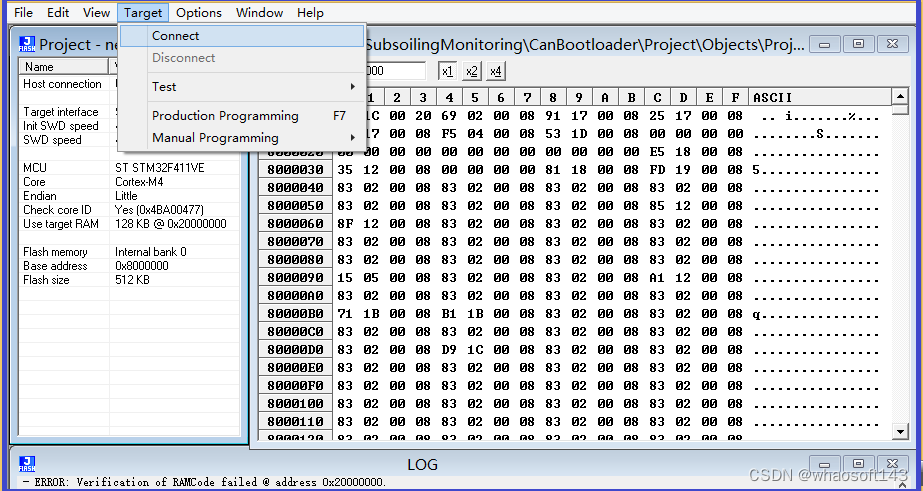Maximize the hex data window
This screenshot has height=491, width=923.
click(858, 44)
